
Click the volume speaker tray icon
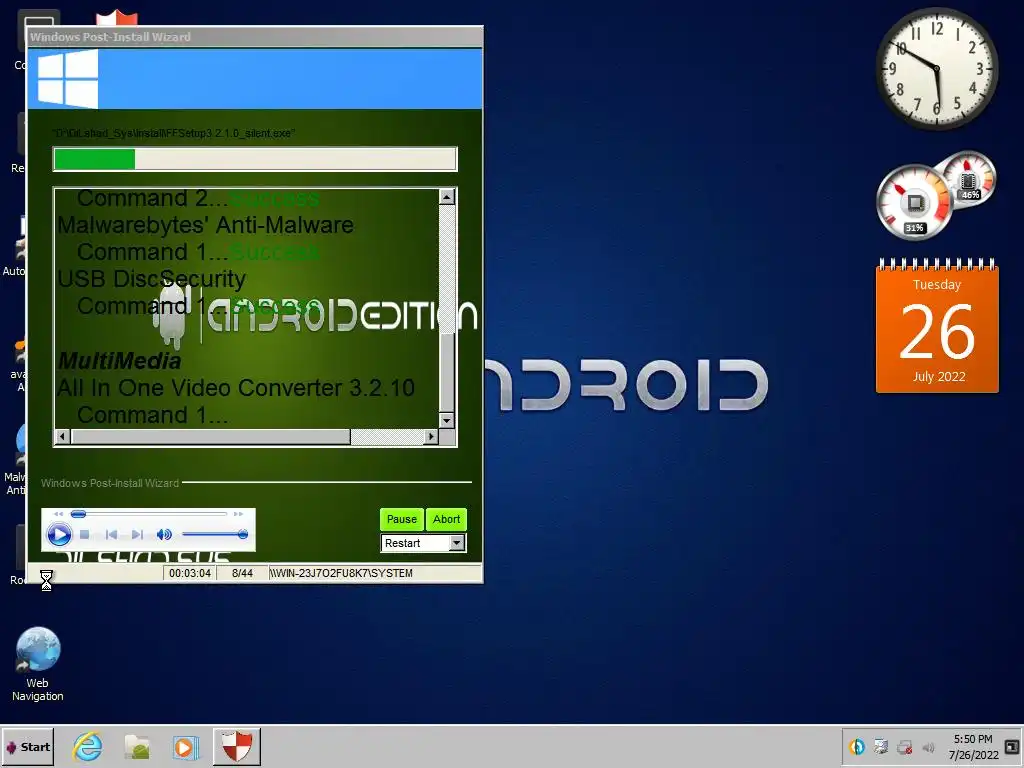pos(928,747)
